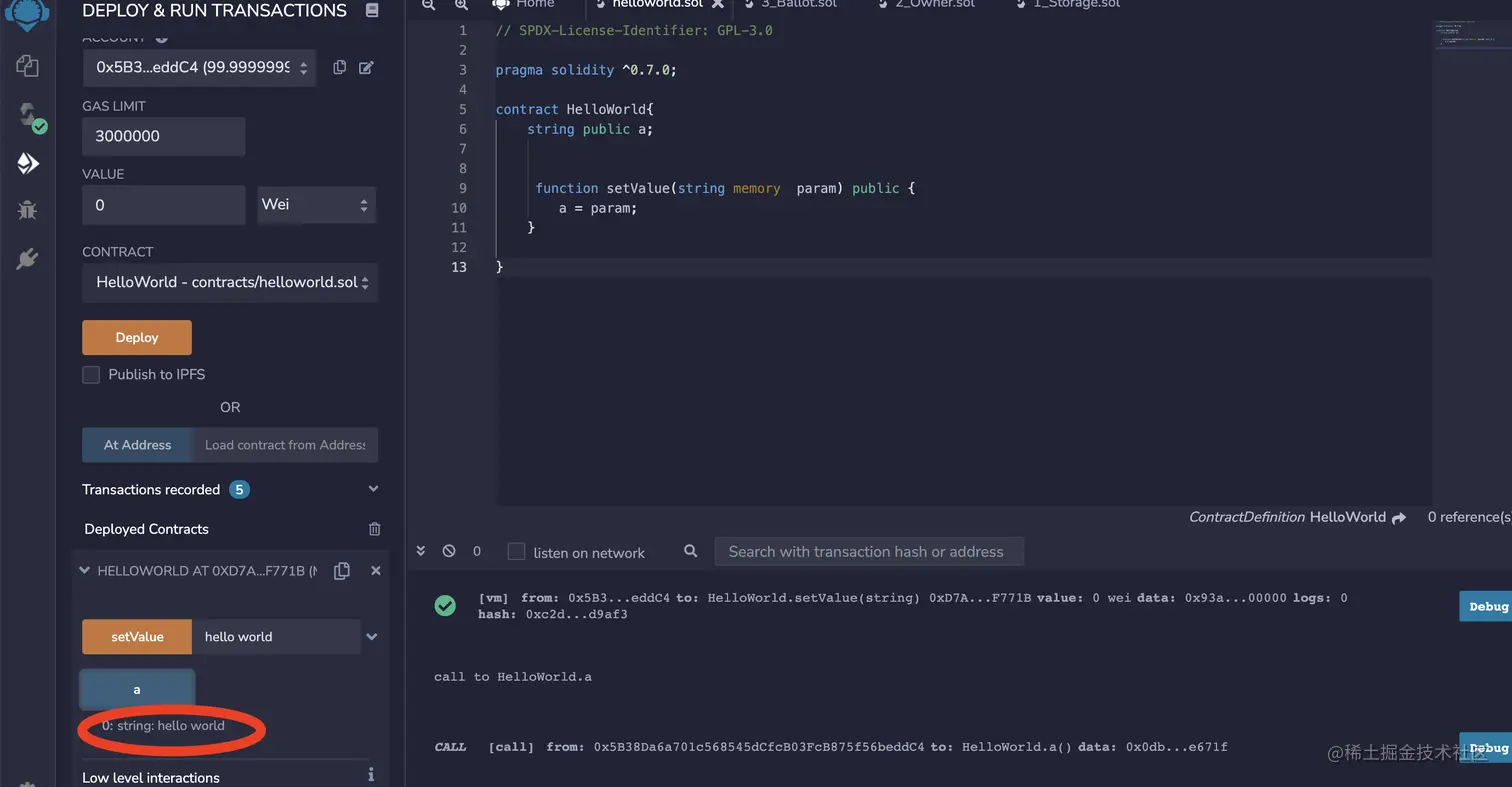The width and height of the screenshot is (1512, 787).
Task: Select the Deploy & run transactions sidebar icon
Action: (27, 163)
